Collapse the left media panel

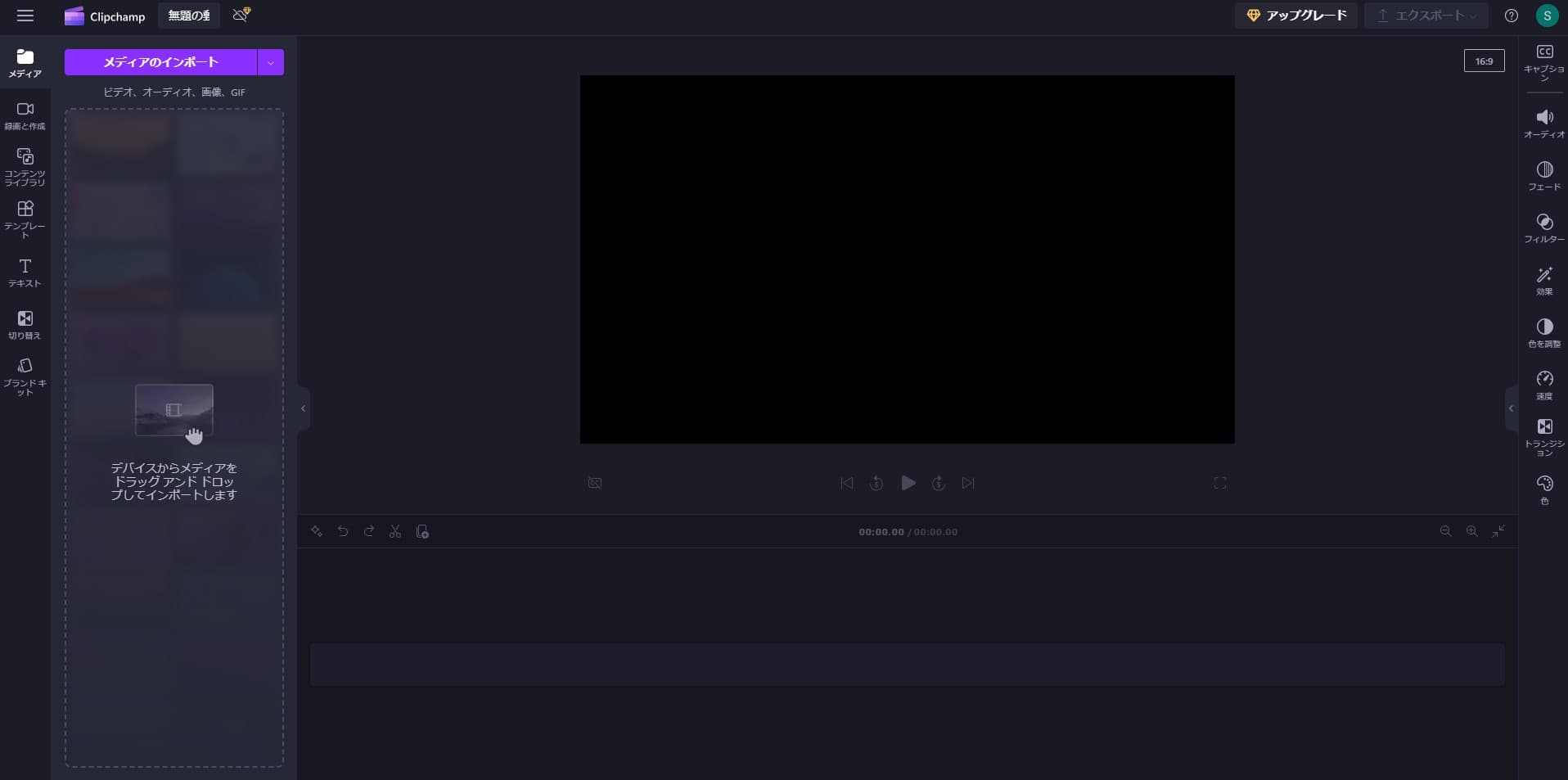(x=303, y=408)
